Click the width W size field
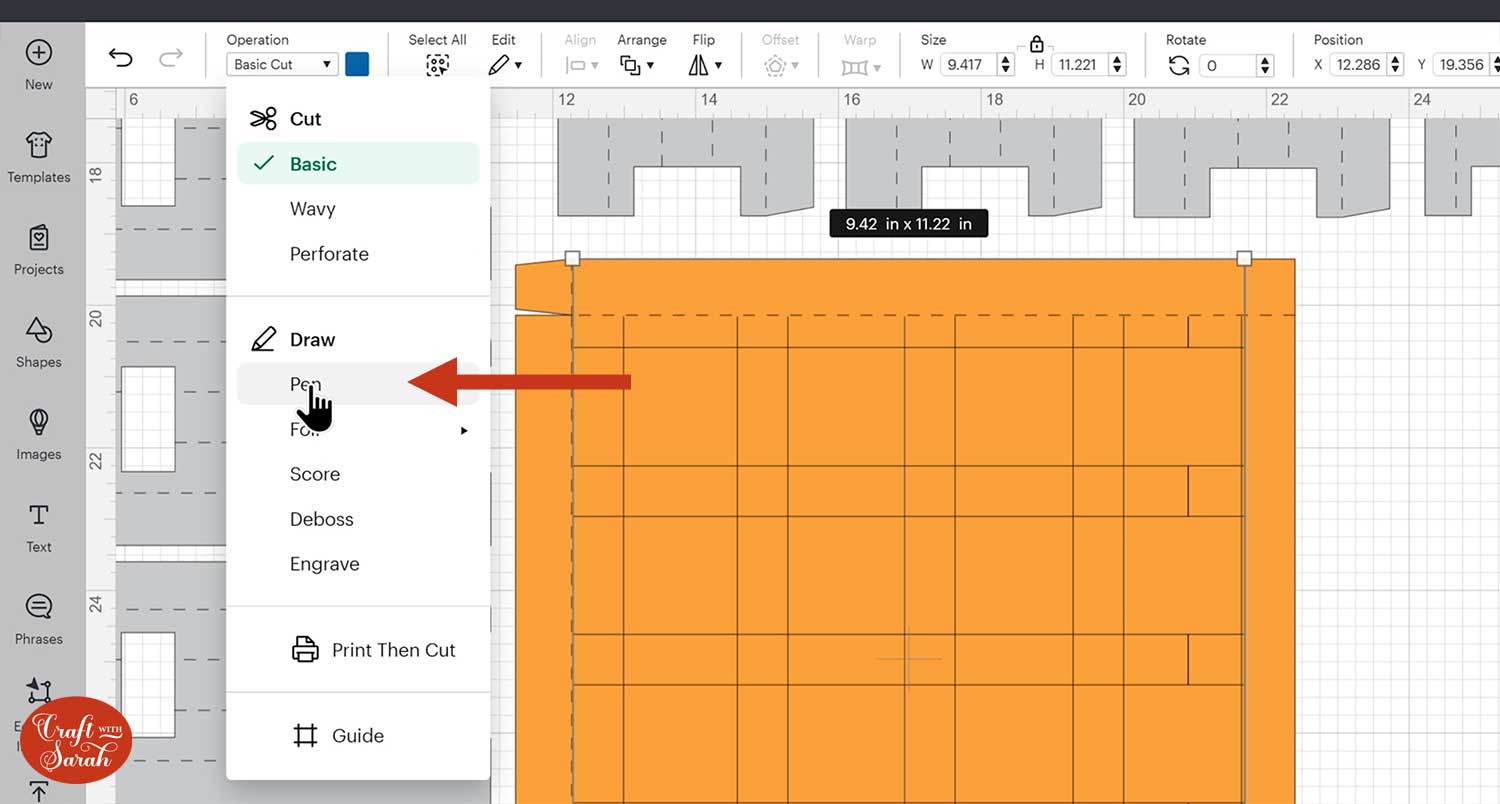This screenshot has width=1500, height=804. (968, 65)
